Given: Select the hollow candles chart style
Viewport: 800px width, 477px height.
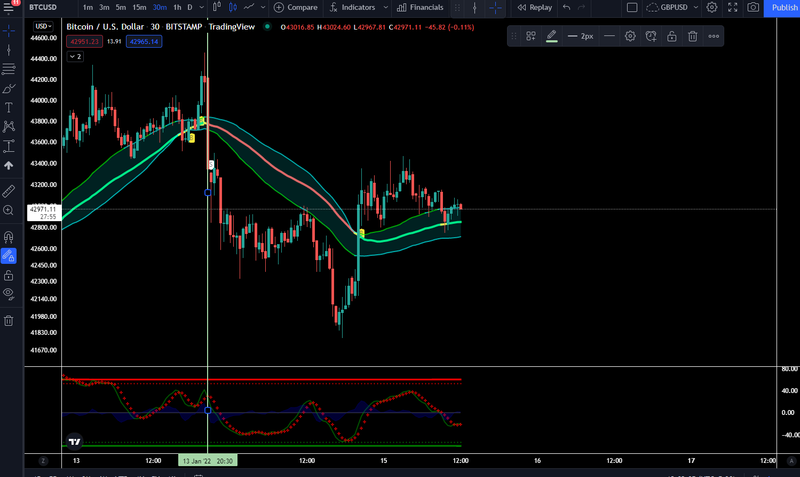Looking at the screenshot, I should tap(217, 7).
